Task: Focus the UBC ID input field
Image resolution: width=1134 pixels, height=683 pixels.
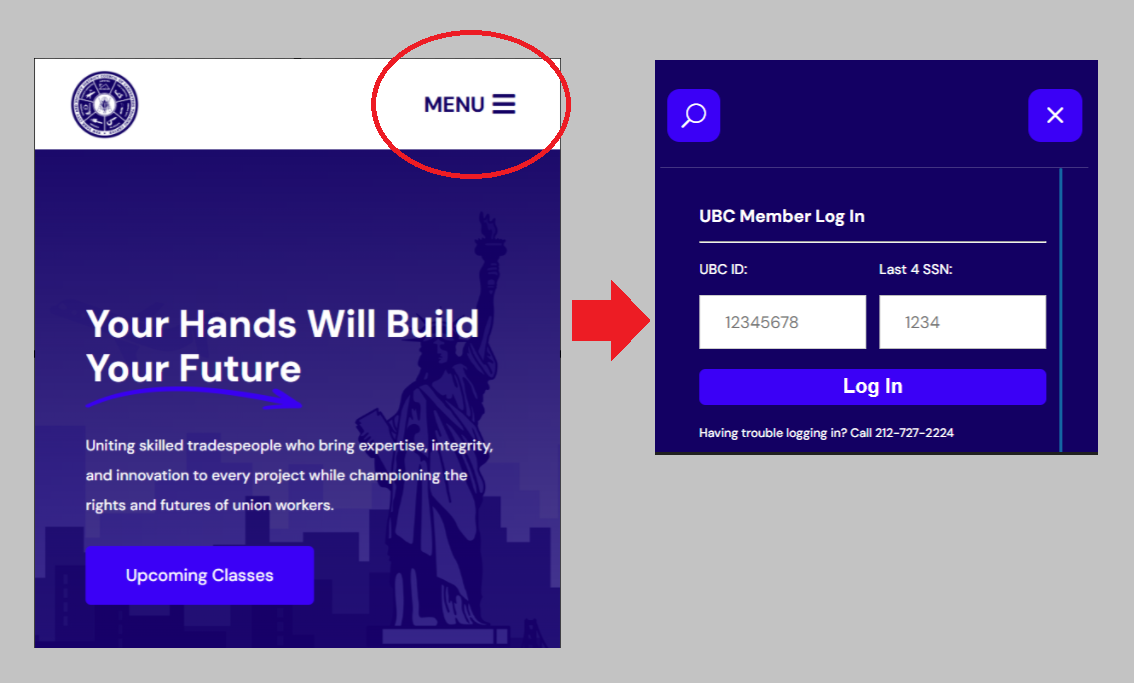Action: [783, 322]
